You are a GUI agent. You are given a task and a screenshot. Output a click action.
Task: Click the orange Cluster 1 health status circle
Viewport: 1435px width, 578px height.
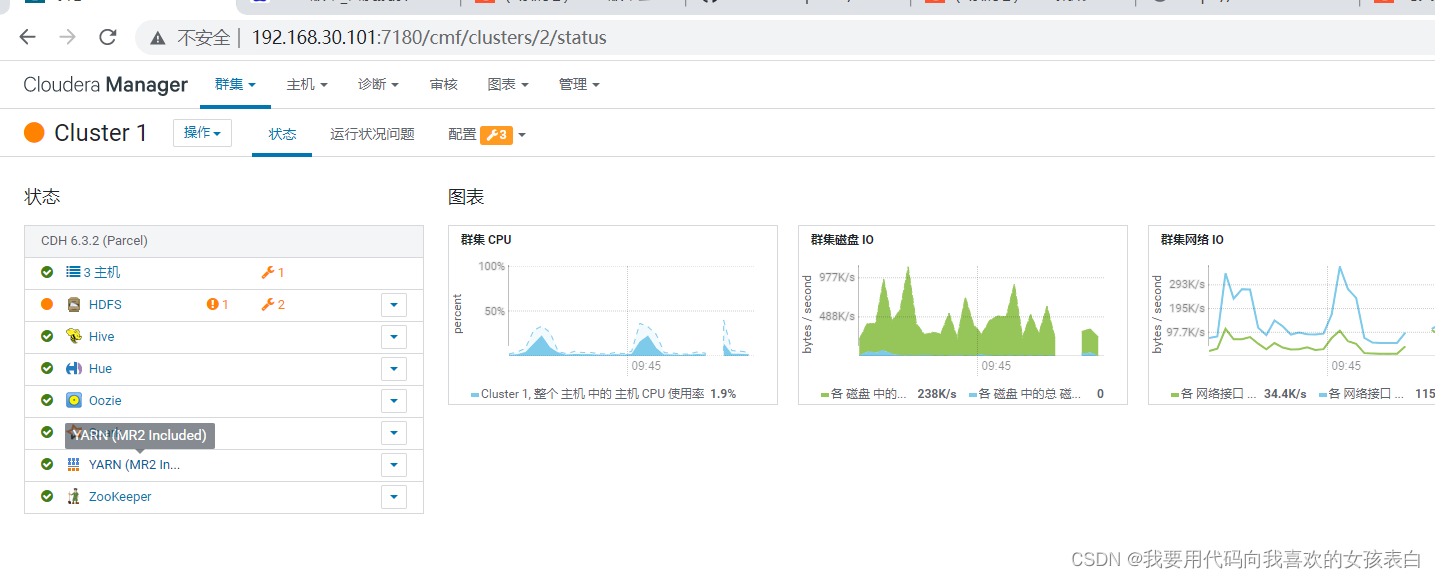(x=34, y=133)
